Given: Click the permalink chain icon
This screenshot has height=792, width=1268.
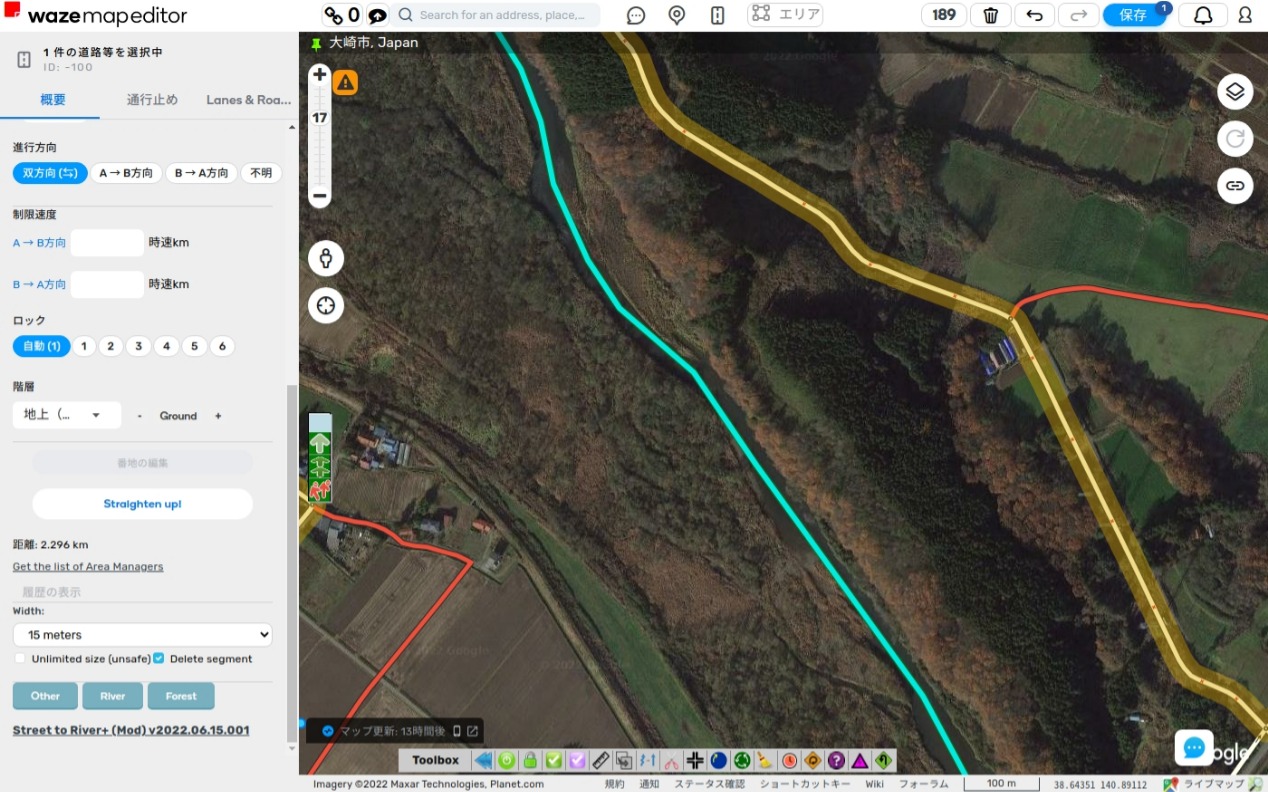Looking at the screenshot, I should coord(1235,186).
